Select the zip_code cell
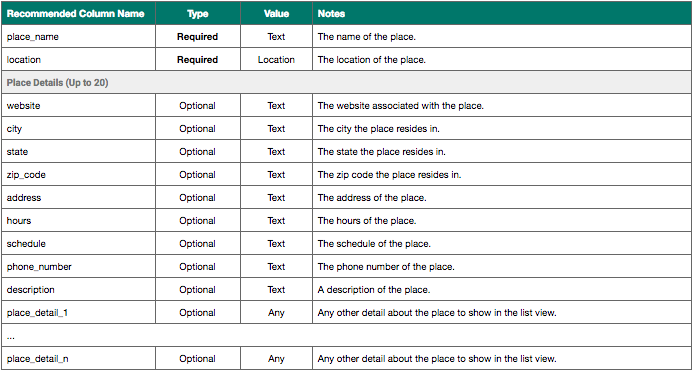The width and height of the screenshot is (693, 372). pyautogui.click(x=78, y=175)
